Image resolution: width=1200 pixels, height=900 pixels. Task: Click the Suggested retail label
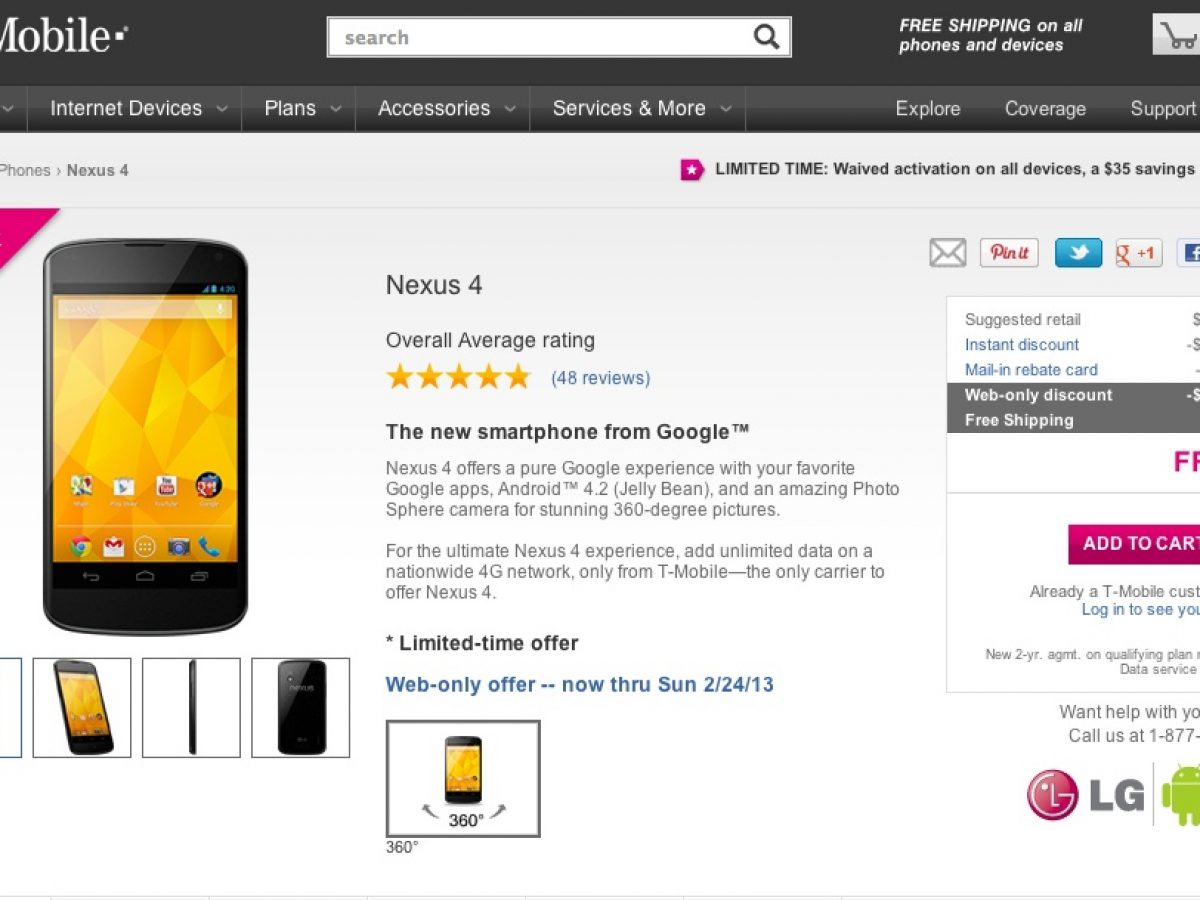pos(1023,320)
